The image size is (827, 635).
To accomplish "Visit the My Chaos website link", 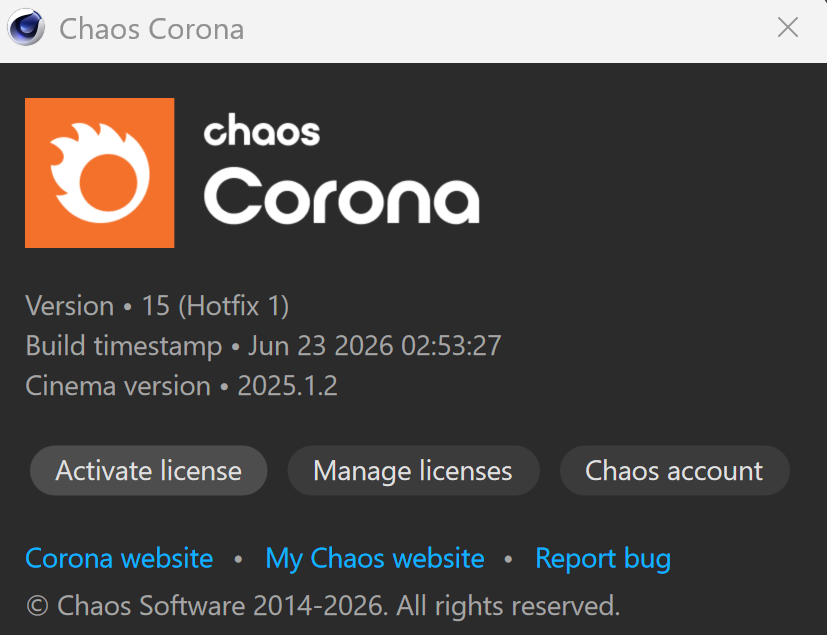I will pos(374,559).
